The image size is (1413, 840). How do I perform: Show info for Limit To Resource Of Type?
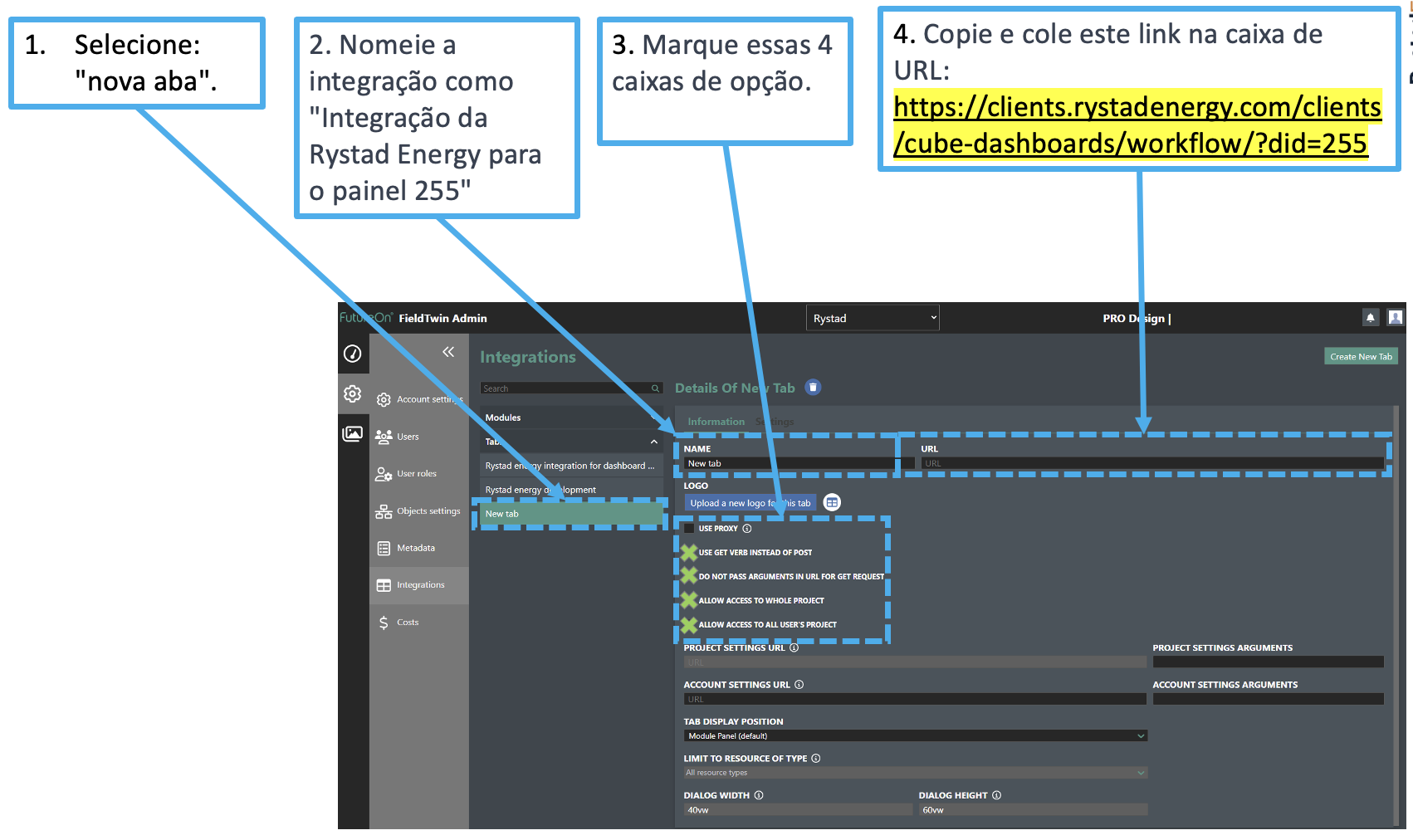click(816, 758)
